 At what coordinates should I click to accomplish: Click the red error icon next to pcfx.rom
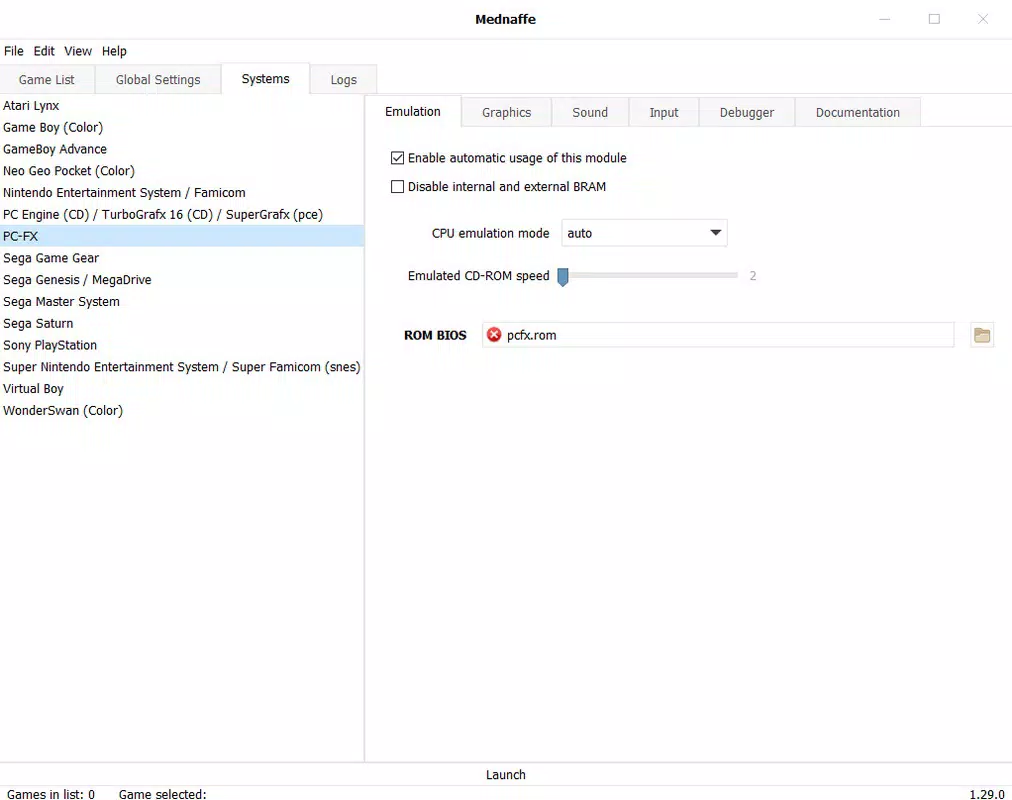494,335
